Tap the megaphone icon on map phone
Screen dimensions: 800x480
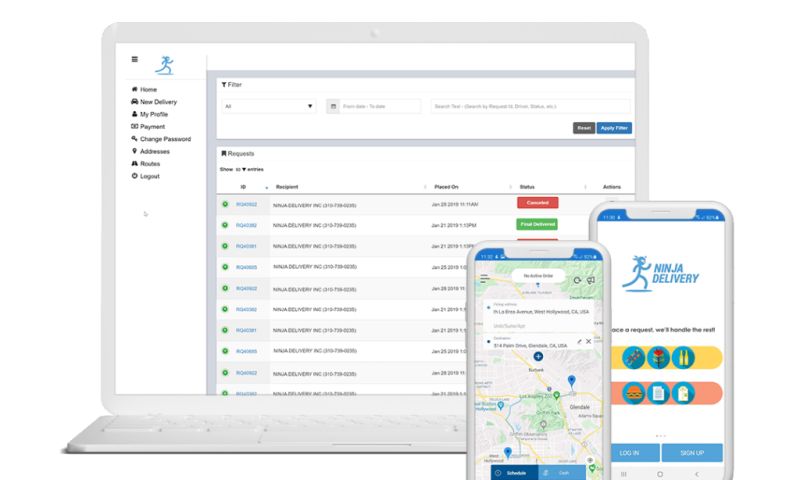click(591, 281)
